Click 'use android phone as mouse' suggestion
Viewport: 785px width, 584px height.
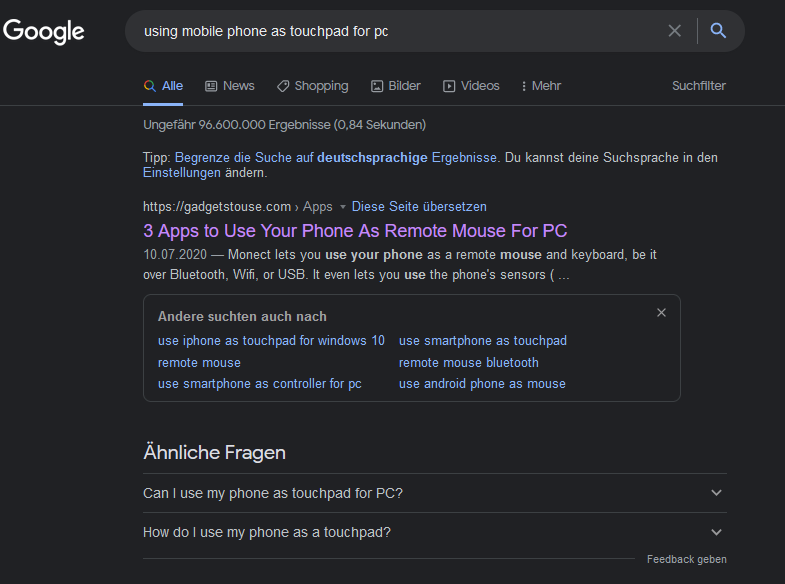[482, 383]
